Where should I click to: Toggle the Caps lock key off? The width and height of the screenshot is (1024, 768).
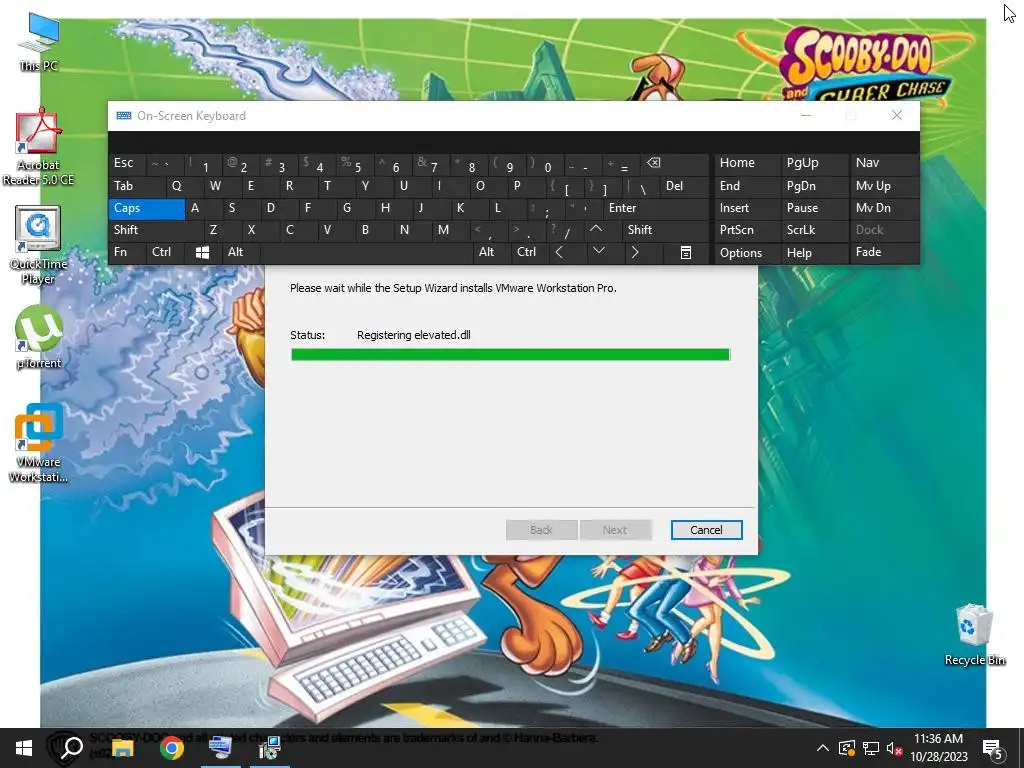146,209
